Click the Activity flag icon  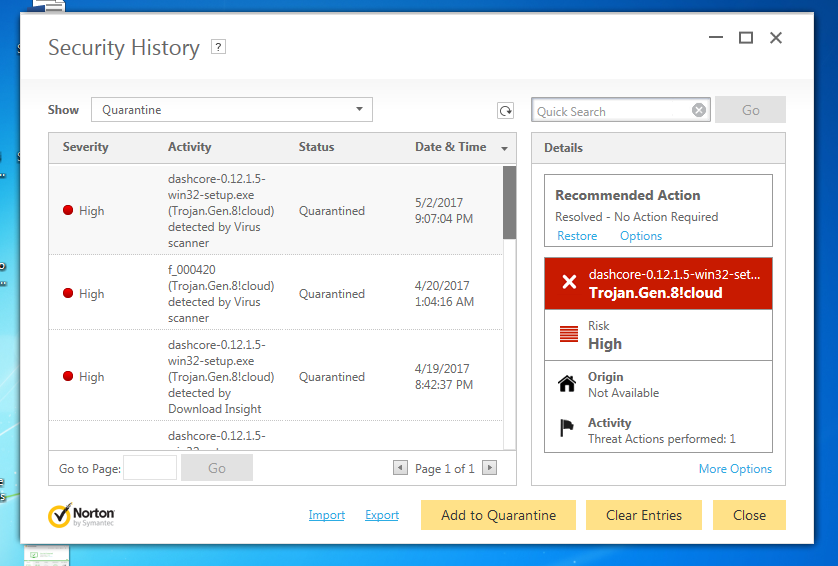[567, 428]
